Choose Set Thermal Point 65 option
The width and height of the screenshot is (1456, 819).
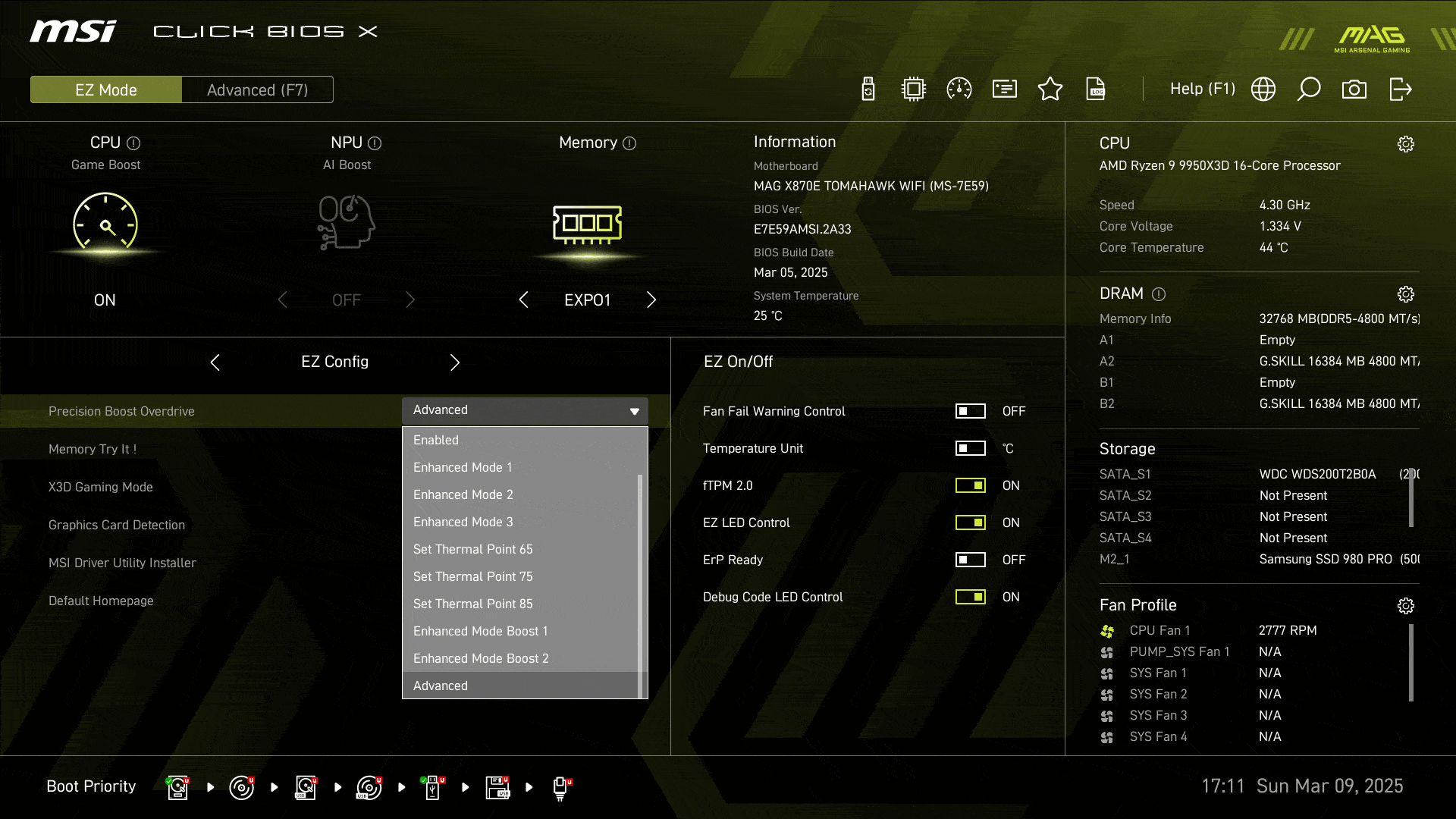520,549
